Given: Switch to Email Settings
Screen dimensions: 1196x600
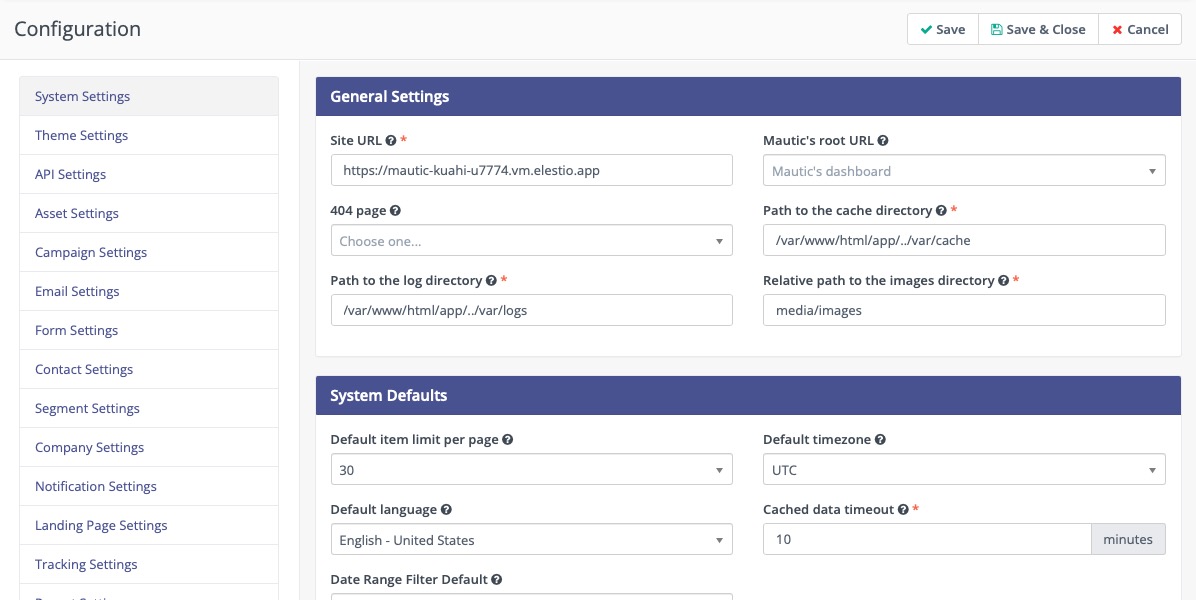Looking at the screenshot, I should [77, 291].
